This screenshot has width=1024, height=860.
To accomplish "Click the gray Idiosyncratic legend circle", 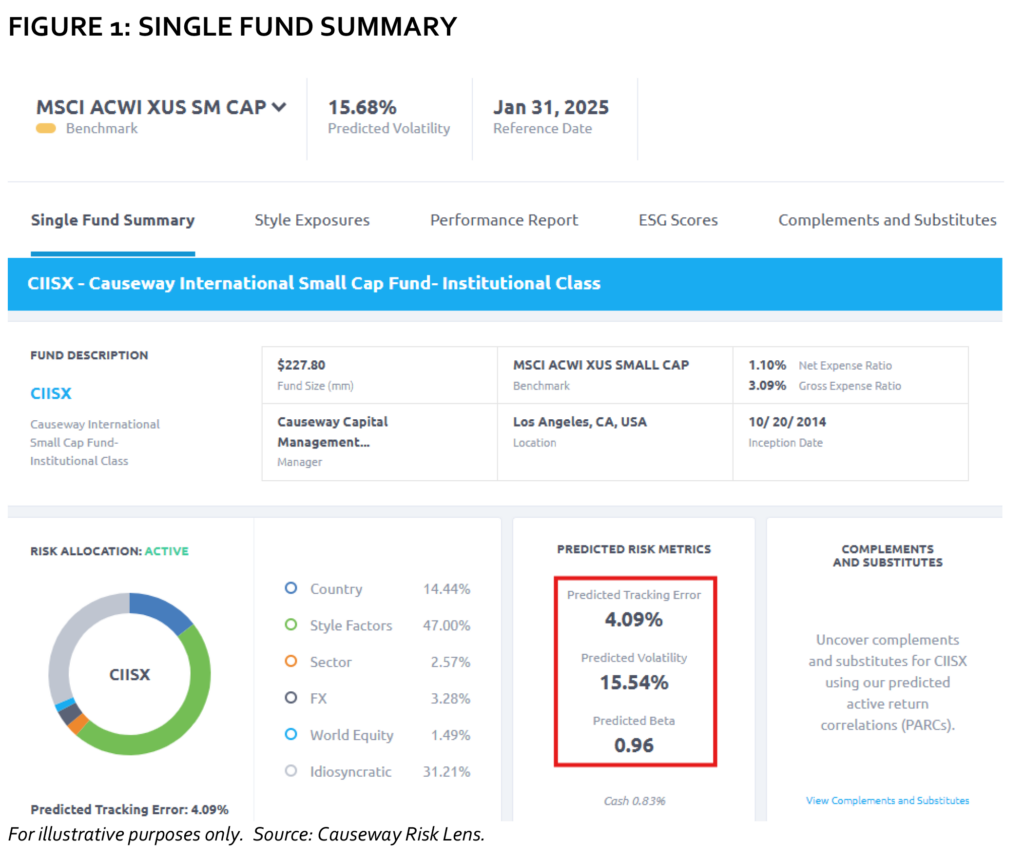I will click(291, 771).
